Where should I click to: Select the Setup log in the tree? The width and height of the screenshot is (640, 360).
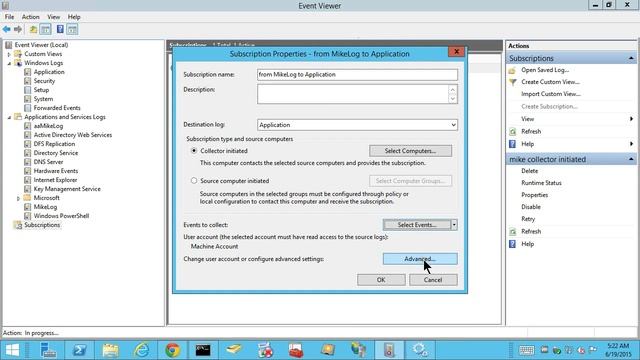pyautogui.click(x=41, y=90)
